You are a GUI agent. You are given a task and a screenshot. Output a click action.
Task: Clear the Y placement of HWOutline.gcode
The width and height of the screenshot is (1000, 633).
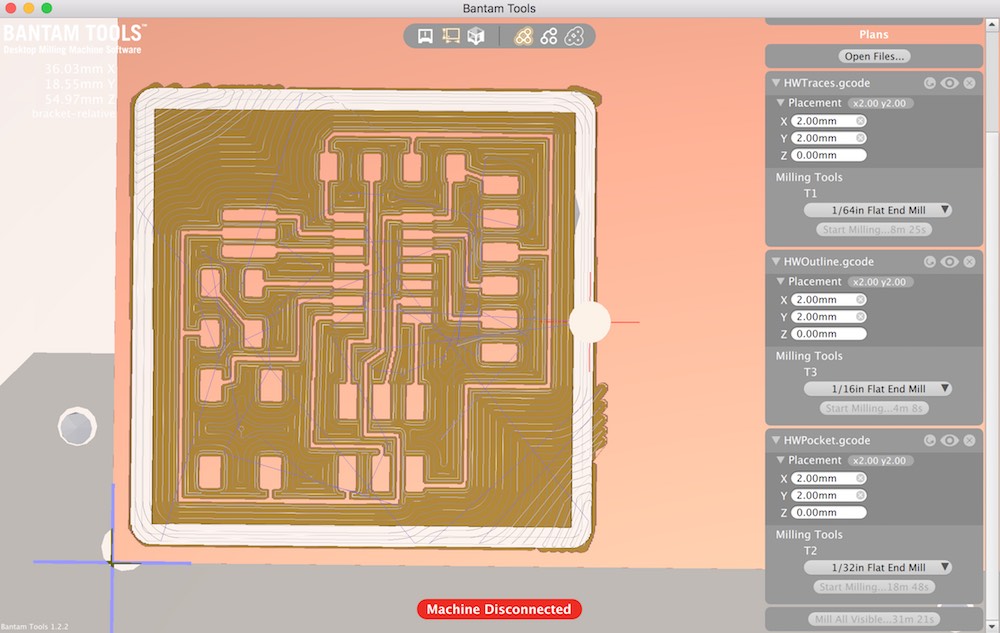[860, 316]
